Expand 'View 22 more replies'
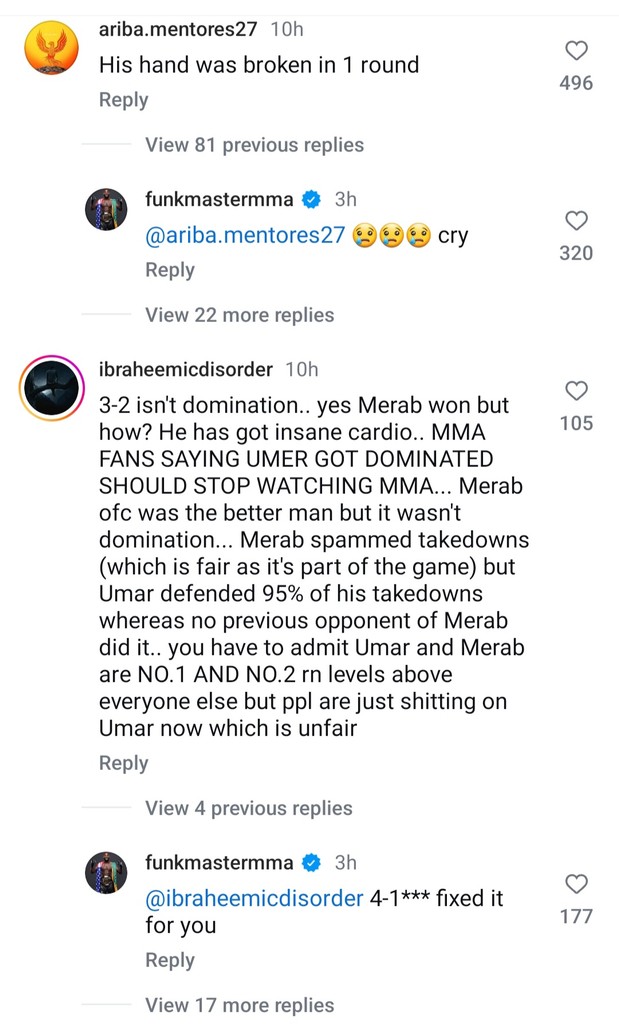This screenshot has width=619, height=1024. (x=239, y=315)
